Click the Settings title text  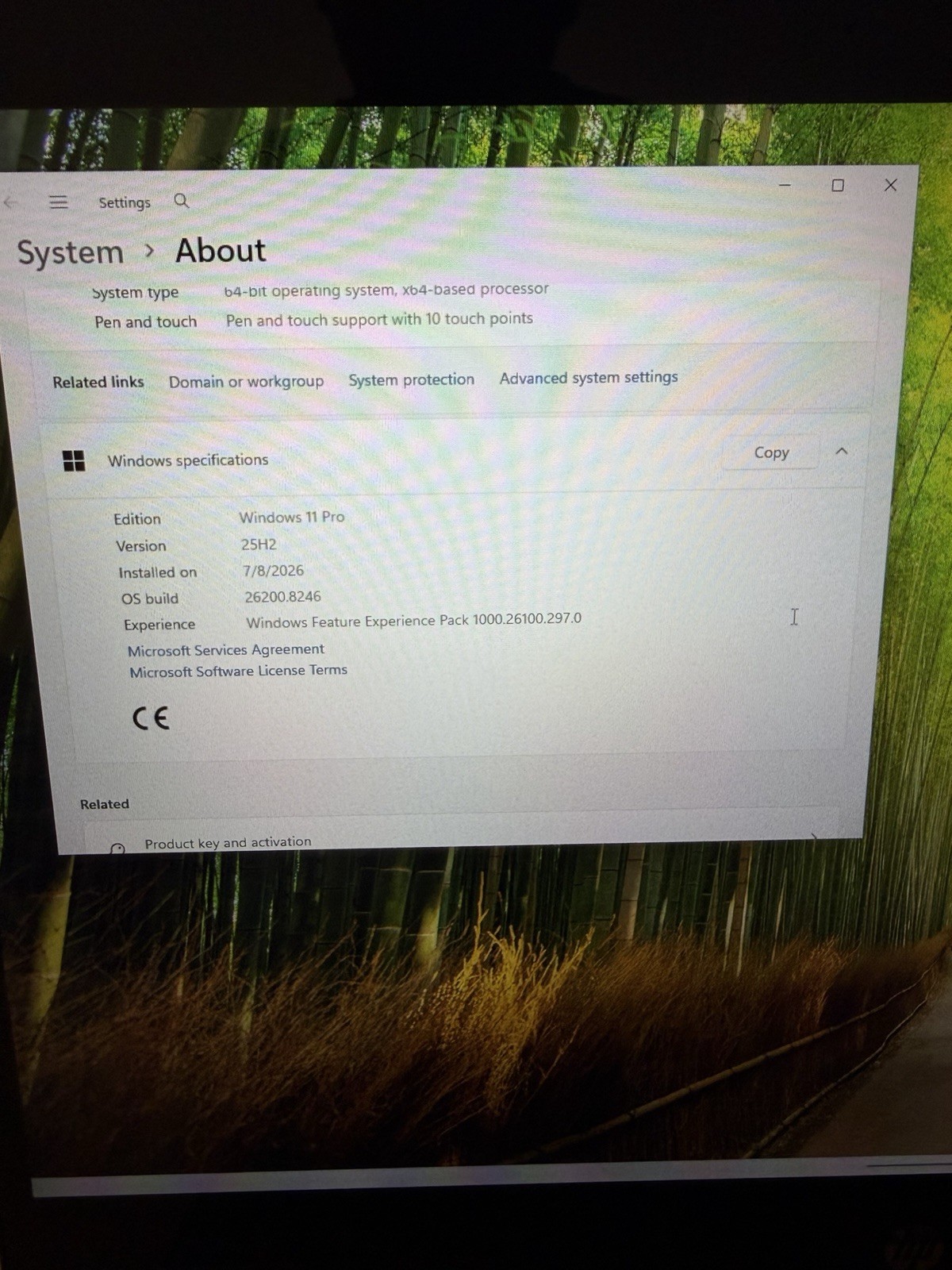[125, 202]
